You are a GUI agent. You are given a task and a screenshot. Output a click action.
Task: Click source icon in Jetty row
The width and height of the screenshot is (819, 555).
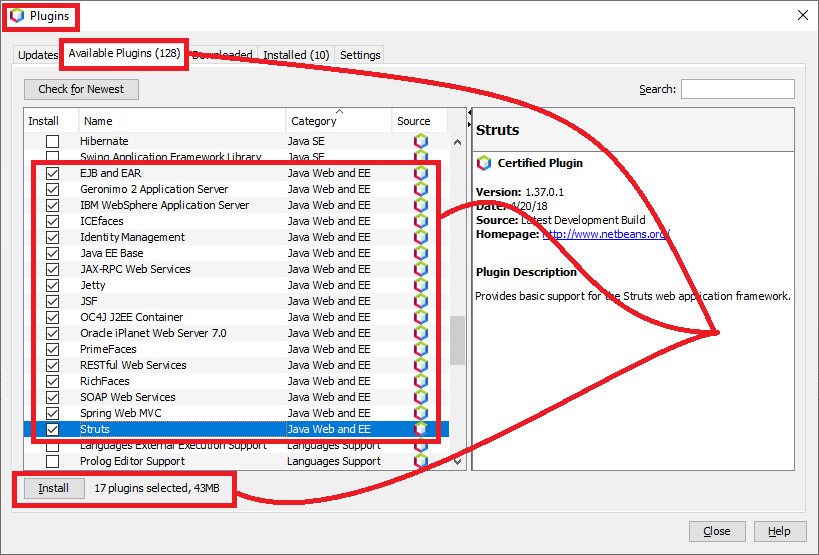point(420,285)
